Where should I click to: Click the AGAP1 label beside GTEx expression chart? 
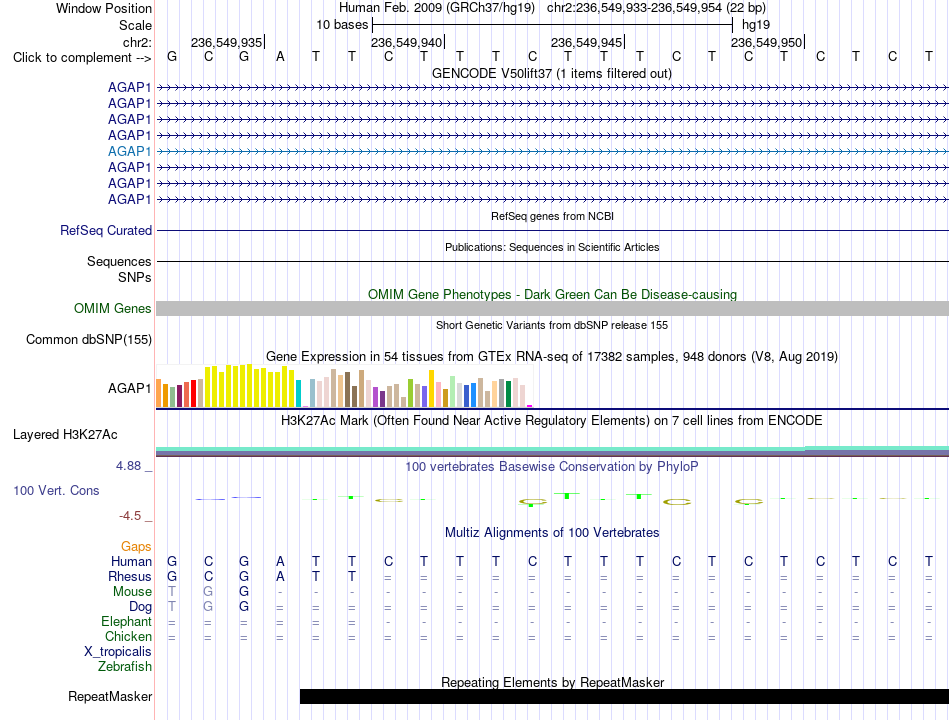tap(129, 388)
